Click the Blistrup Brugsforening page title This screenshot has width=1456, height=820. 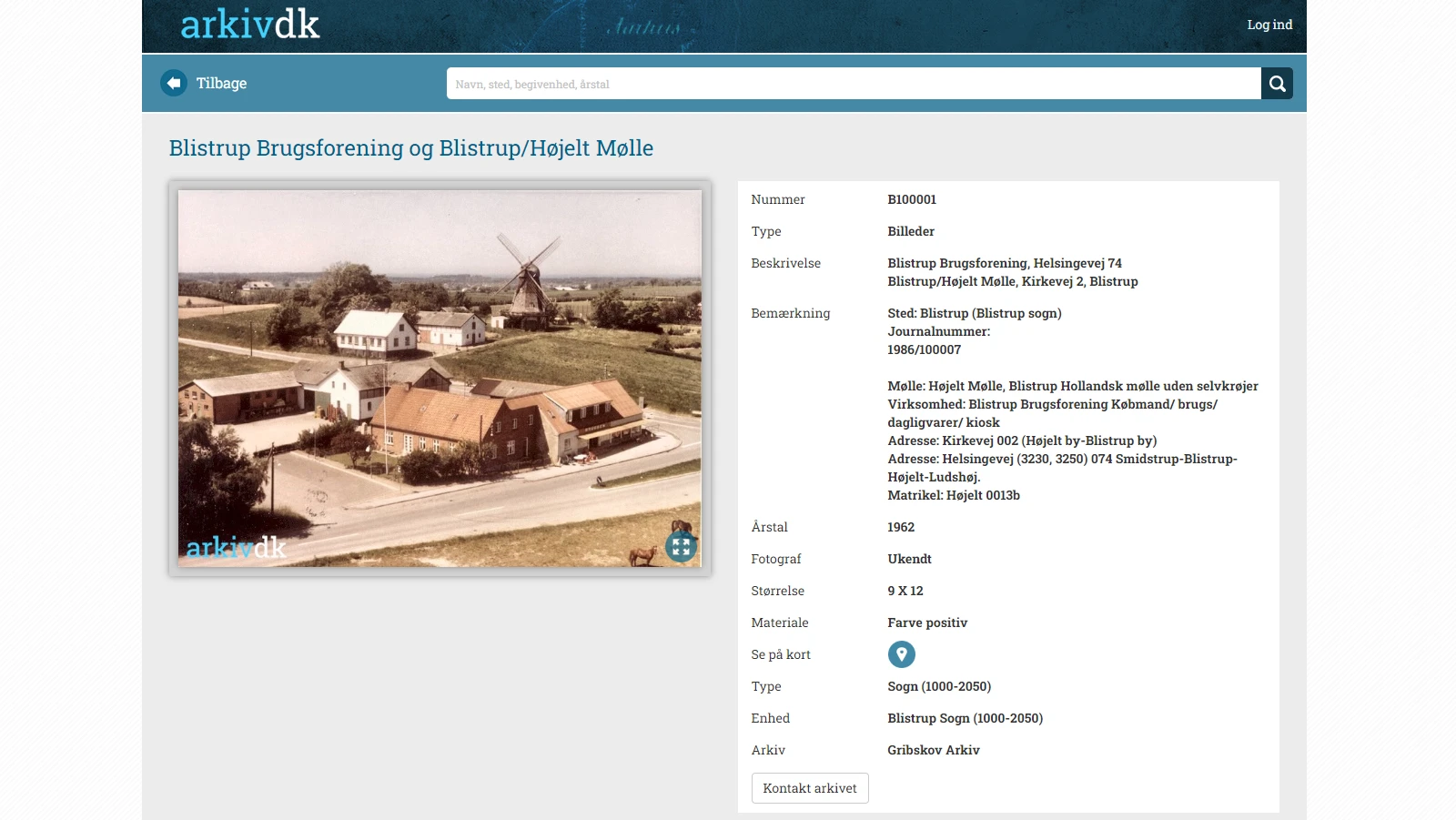[x=410, y=147]
